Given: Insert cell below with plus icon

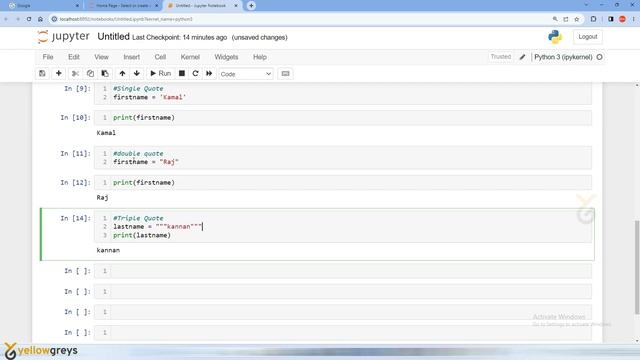Looking at the screenshot, I should [59, 73].
